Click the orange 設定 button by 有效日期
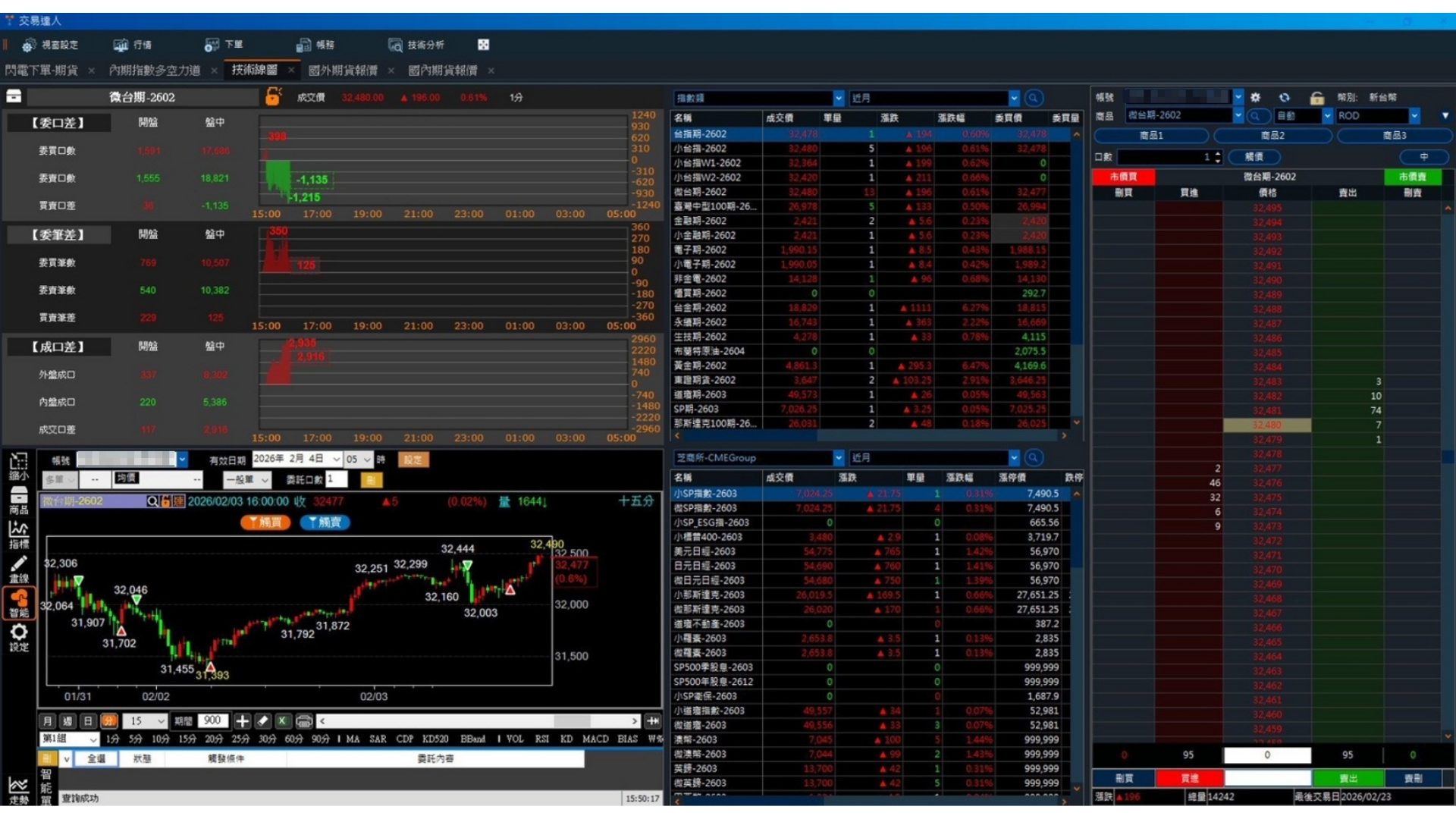Image resolution: width=1456 pixels, height=819 pixels. pyautogui.click(x=413, y=459)
